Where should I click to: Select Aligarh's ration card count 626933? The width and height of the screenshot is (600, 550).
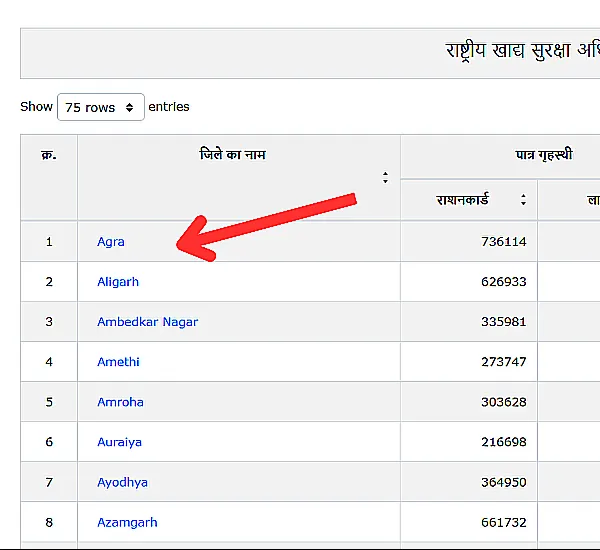click(503, 282)
